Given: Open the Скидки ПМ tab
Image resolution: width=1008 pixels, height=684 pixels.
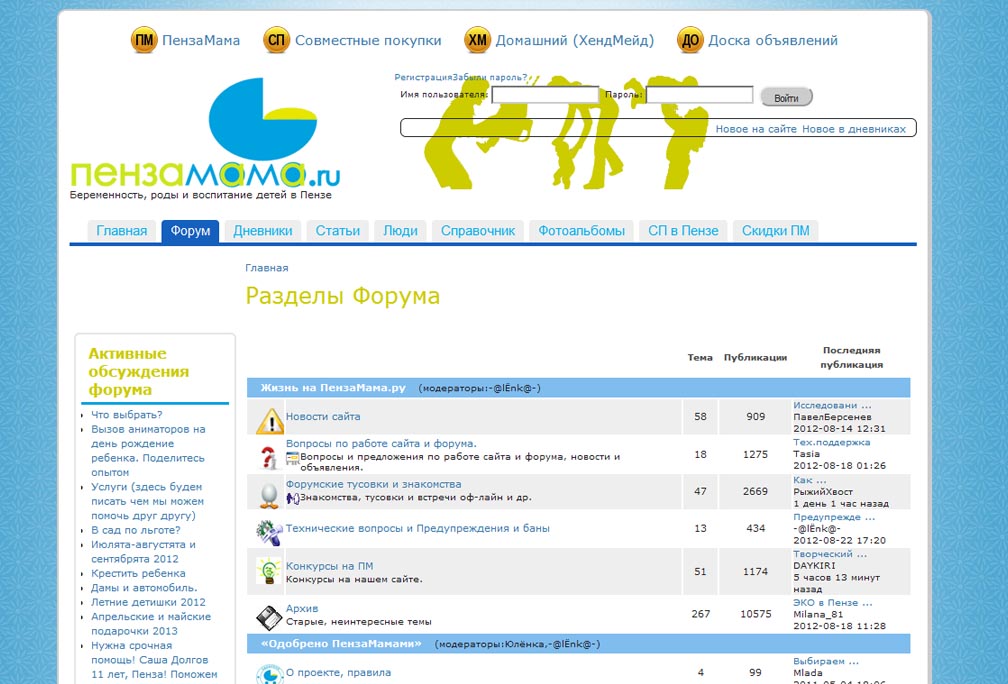Looking at the screenshot, I should point(775,231).
